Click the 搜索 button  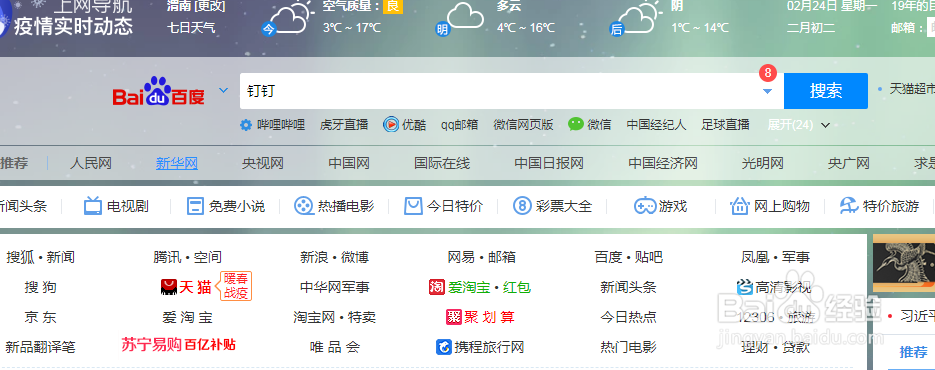[x=826, y=91]
